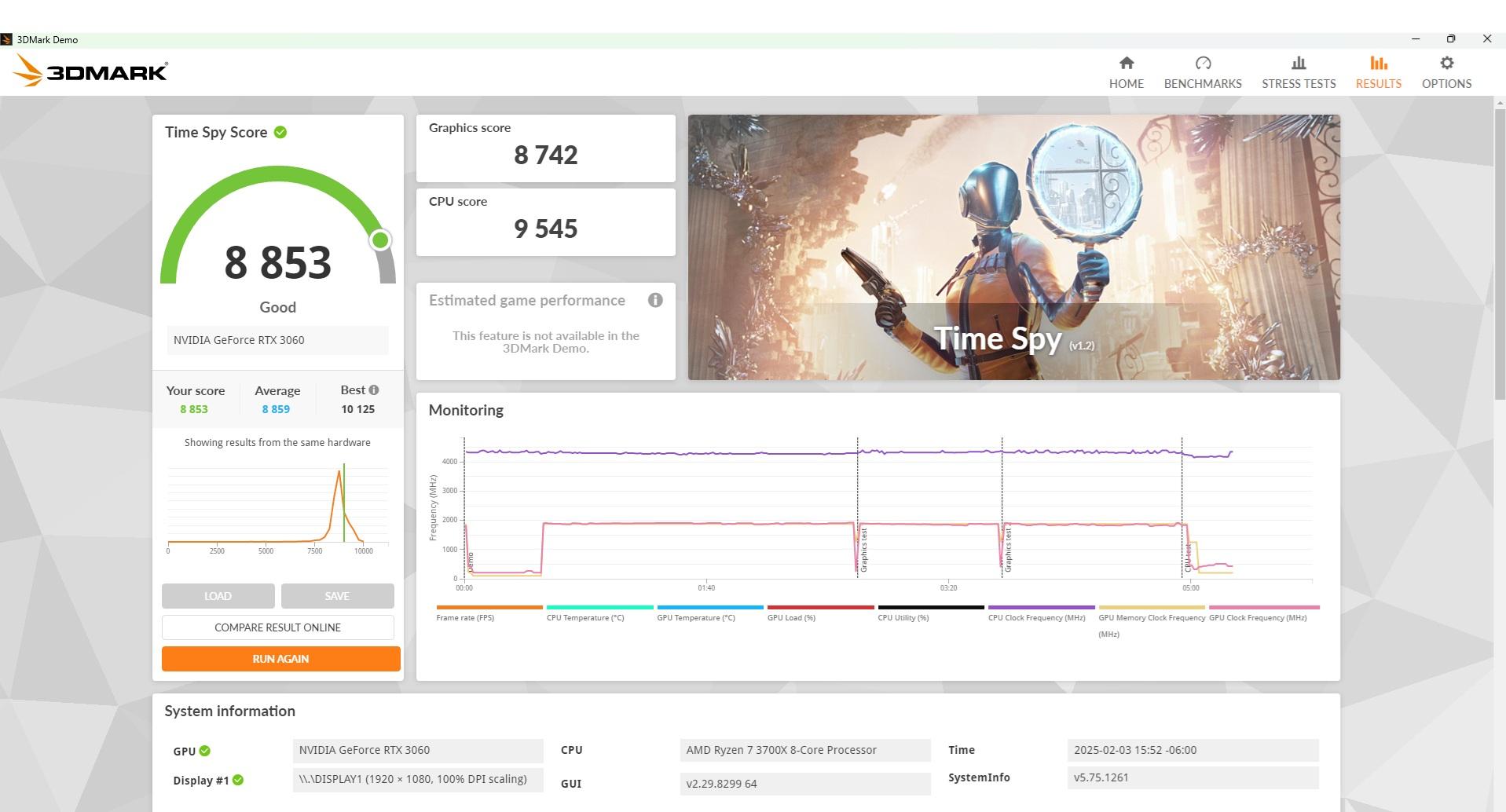
Task: Click the Average score 8 859
Action: click(276, 409)
